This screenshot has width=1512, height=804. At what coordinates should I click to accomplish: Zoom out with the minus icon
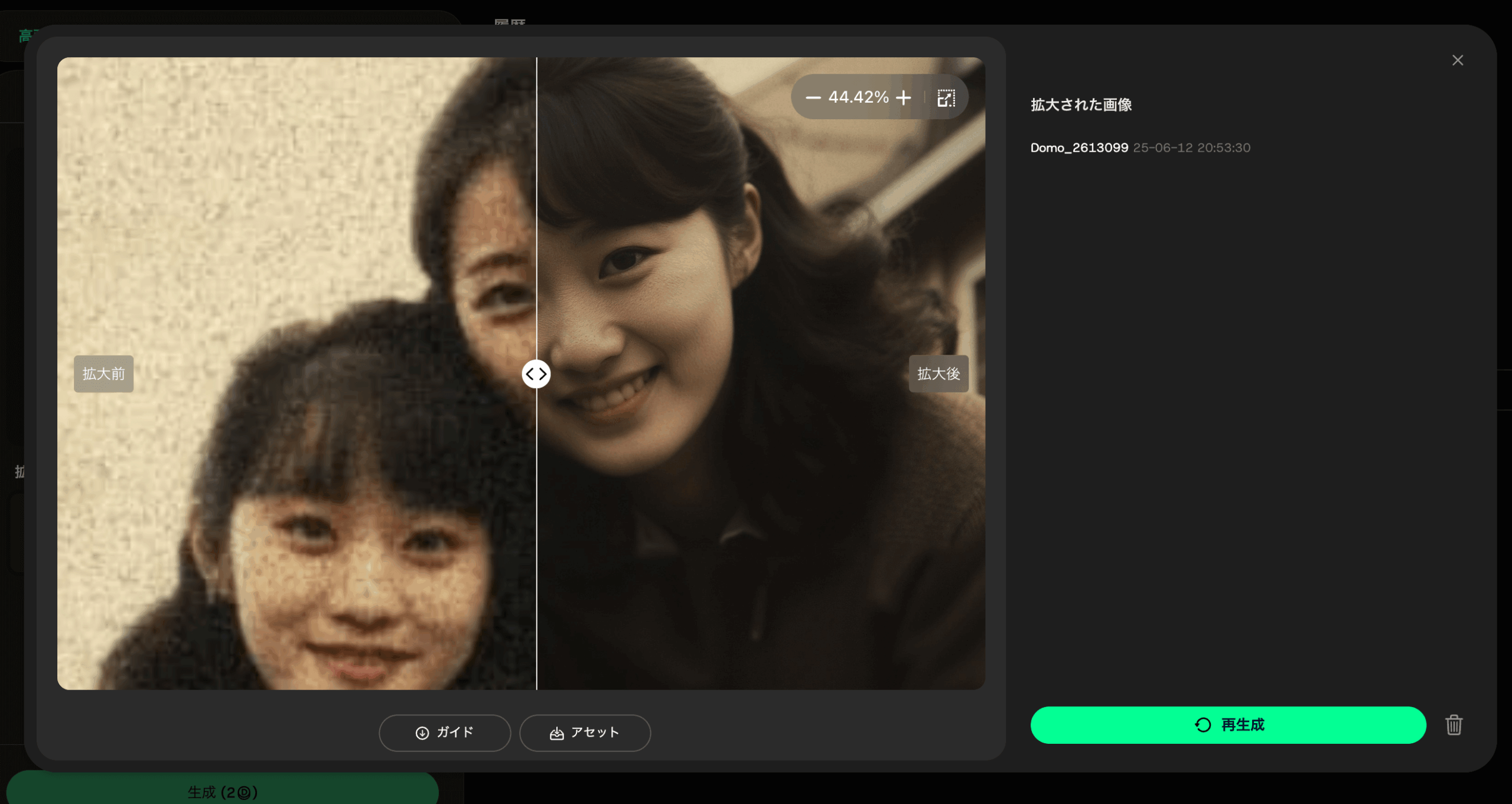(813, 97)
